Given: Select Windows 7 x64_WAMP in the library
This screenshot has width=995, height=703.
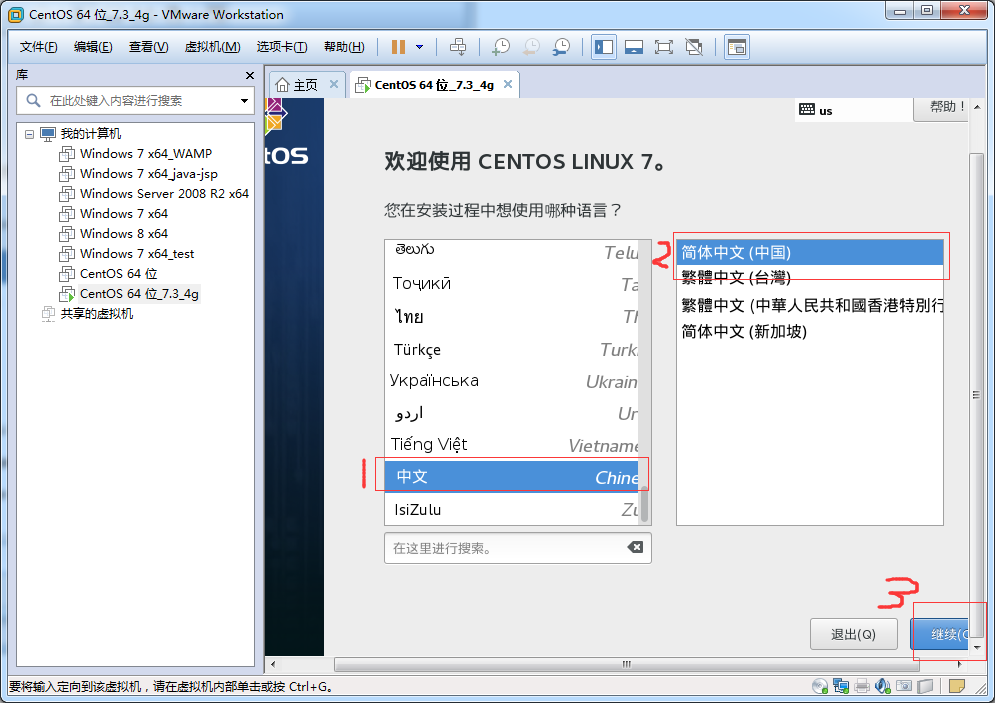Looking at the screenshot, I should click(x=145, y=154).
